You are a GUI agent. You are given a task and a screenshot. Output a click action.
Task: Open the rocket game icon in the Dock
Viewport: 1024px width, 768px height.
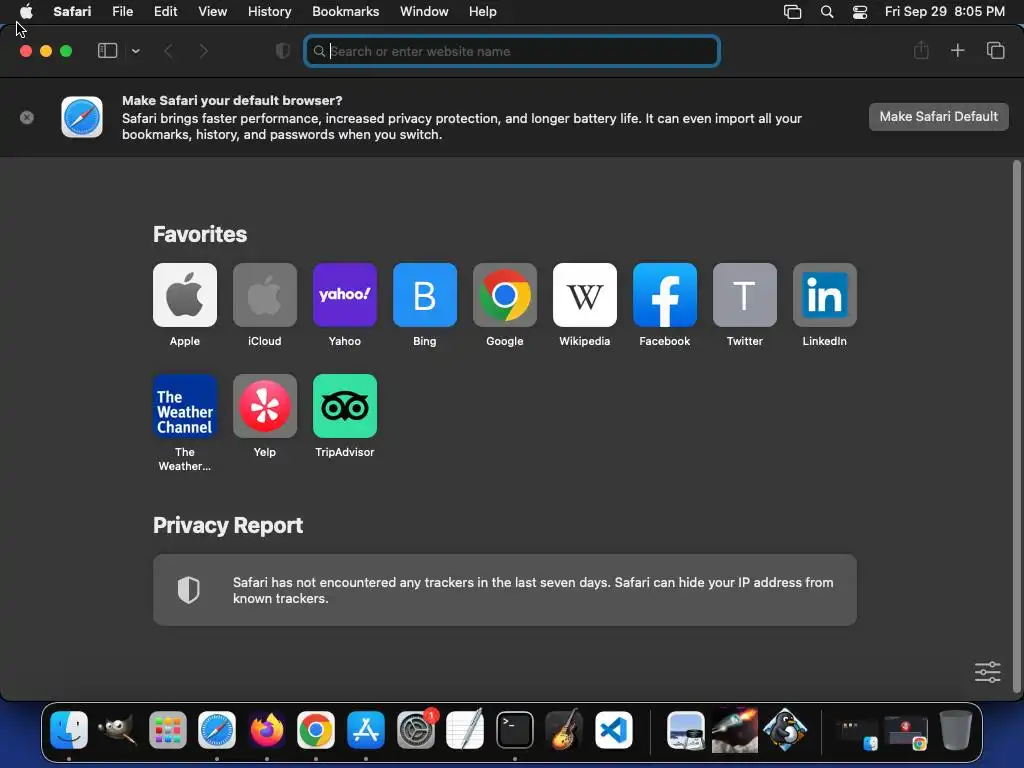pyautogui.click(x=735, y=729)
